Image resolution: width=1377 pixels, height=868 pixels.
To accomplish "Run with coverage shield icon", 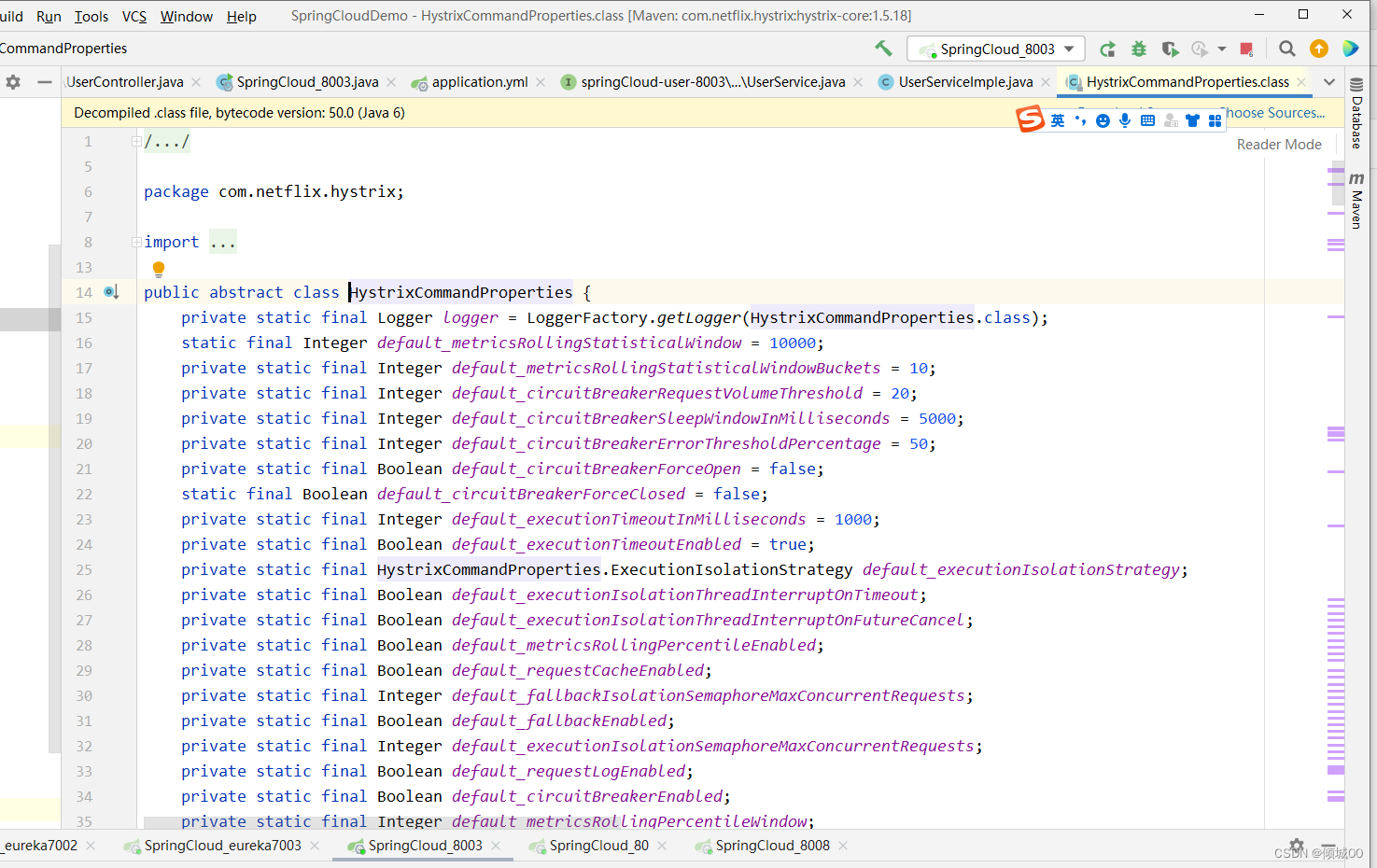I will (1170, 49).
